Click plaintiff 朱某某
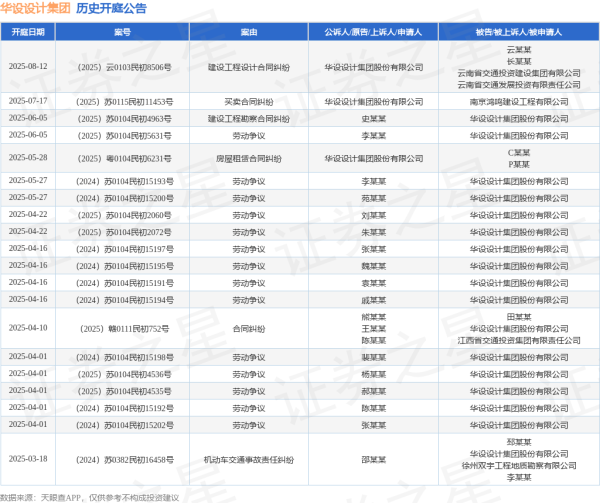Screen dimensions: 600x503 (373, 232)
